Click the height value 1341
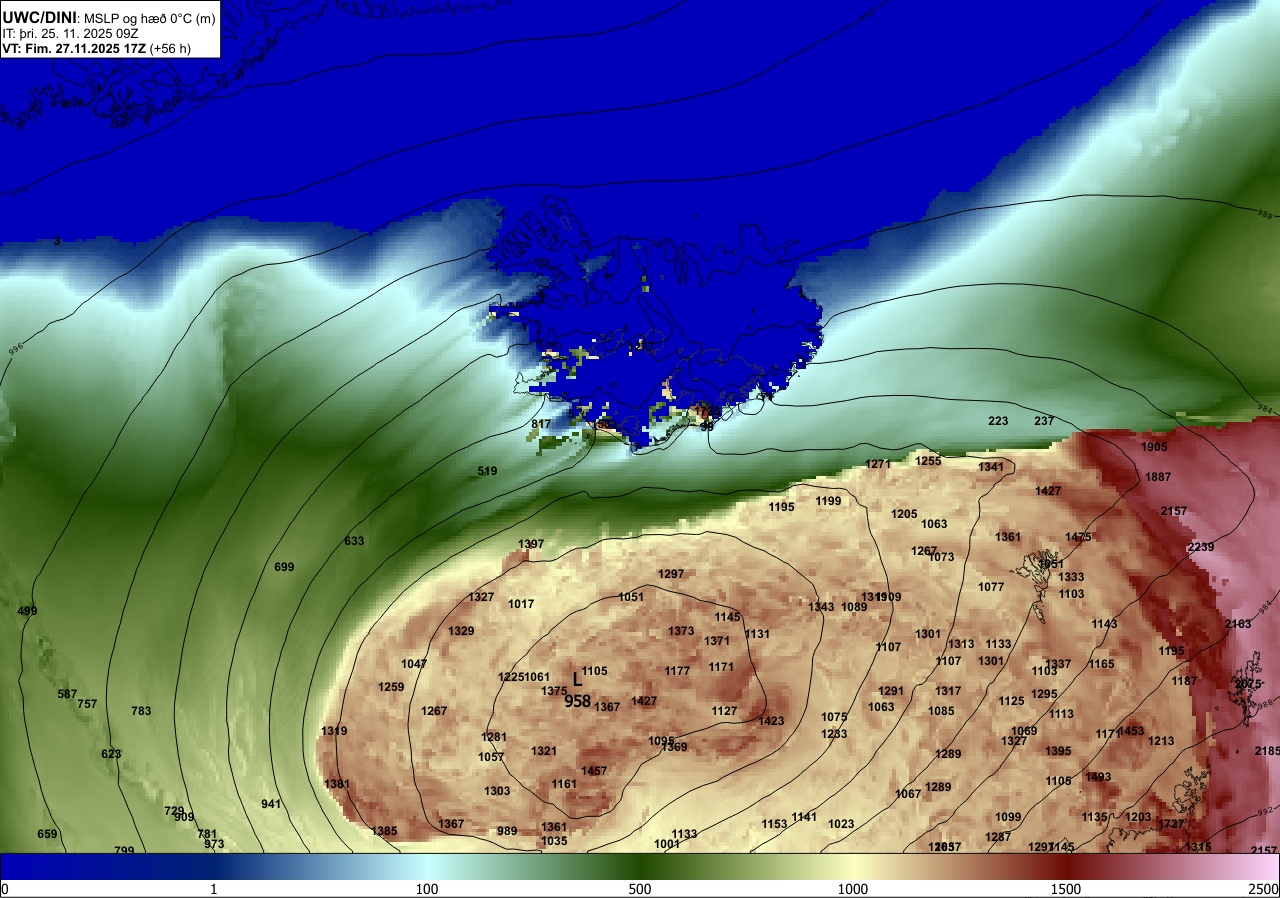This screenshot has width=1280, height=898. tap(991, 467)
